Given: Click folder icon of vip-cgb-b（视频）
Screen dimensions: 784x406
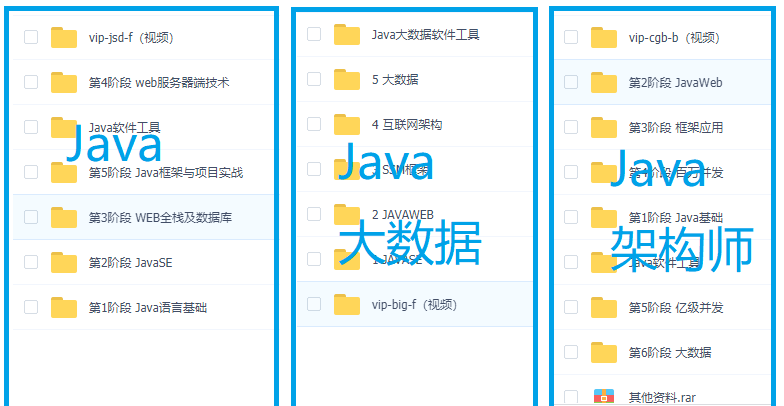Looking at the screenshot, I should (604, 38).
